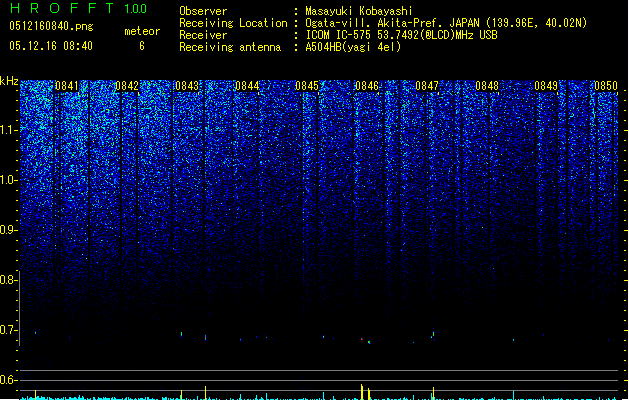The image size is (629, 400).
Task: Click the meteor echo near 0843 at 0.7 kHz
Action: (181, 334)
